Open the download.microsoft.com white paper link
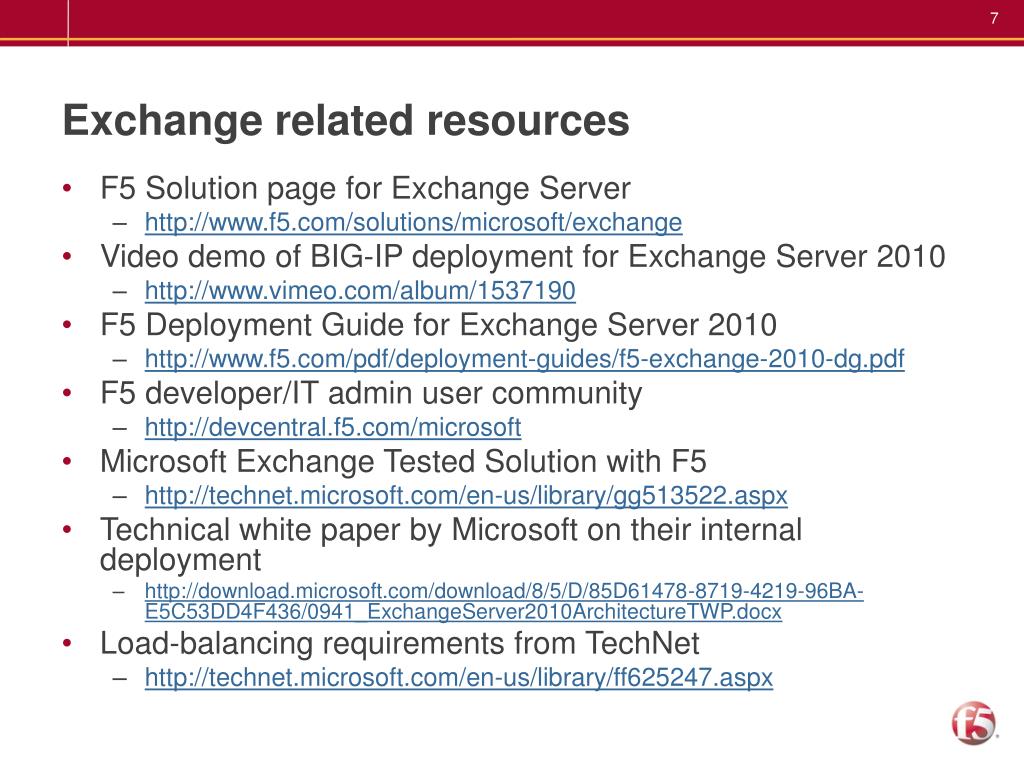The height and width of the screenshot is (768, 1024). click(504, 591)
